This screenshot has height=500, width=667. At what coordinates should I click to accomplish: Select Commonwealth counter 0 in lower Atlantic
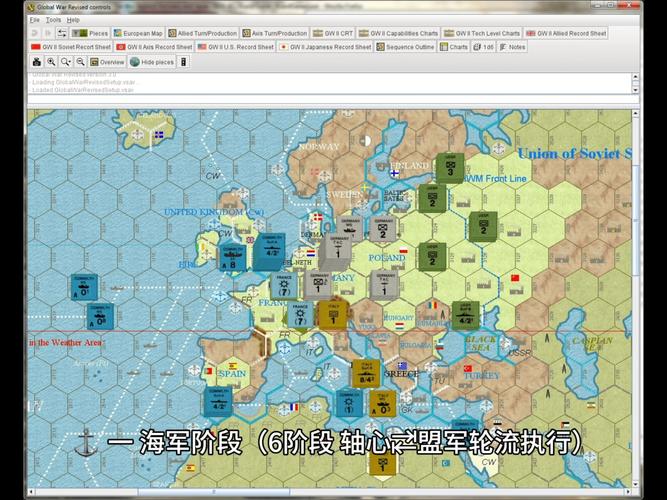point(100,316)
